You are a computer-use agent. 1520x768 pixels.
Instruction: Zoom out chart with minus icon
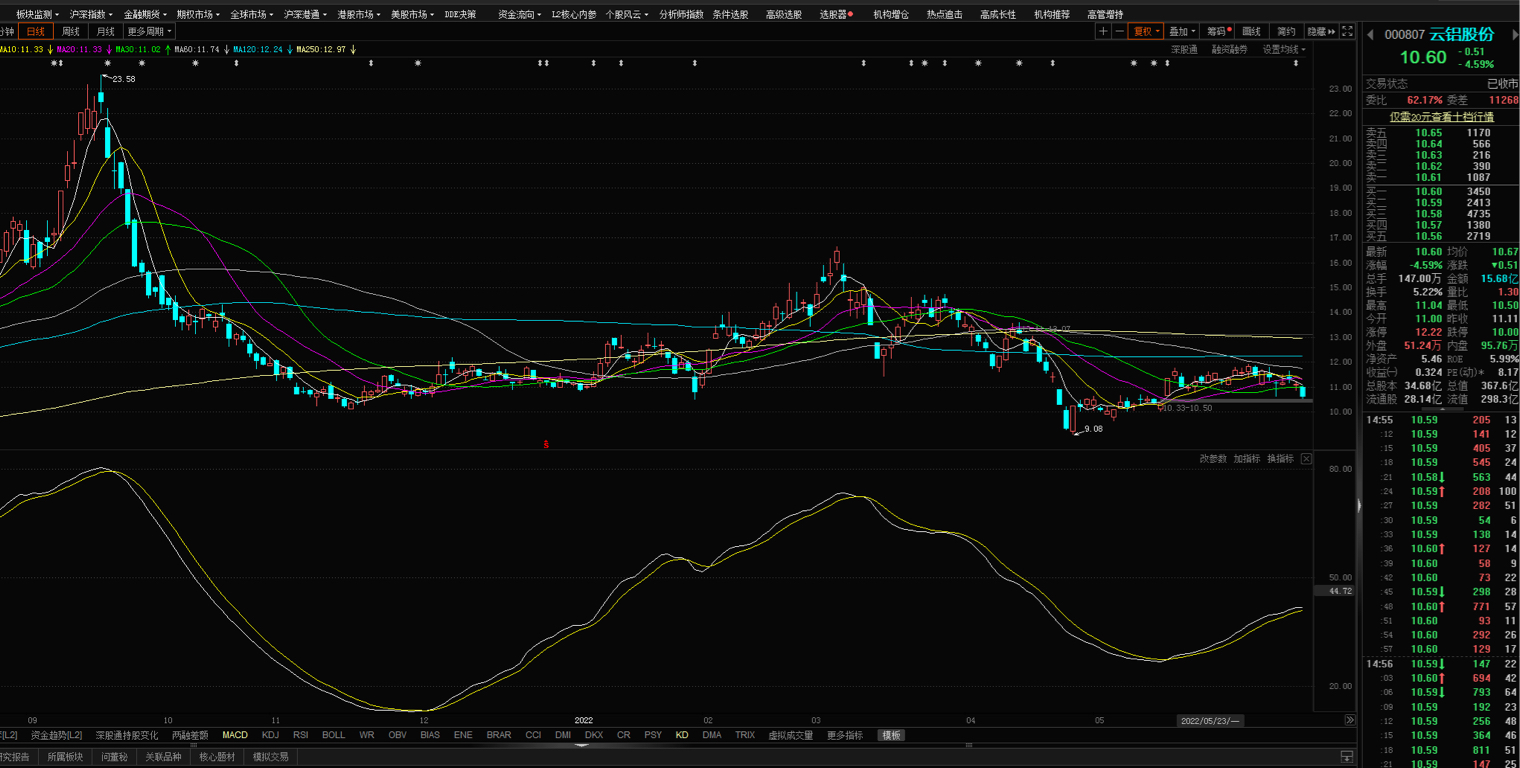pos(1119,31)
